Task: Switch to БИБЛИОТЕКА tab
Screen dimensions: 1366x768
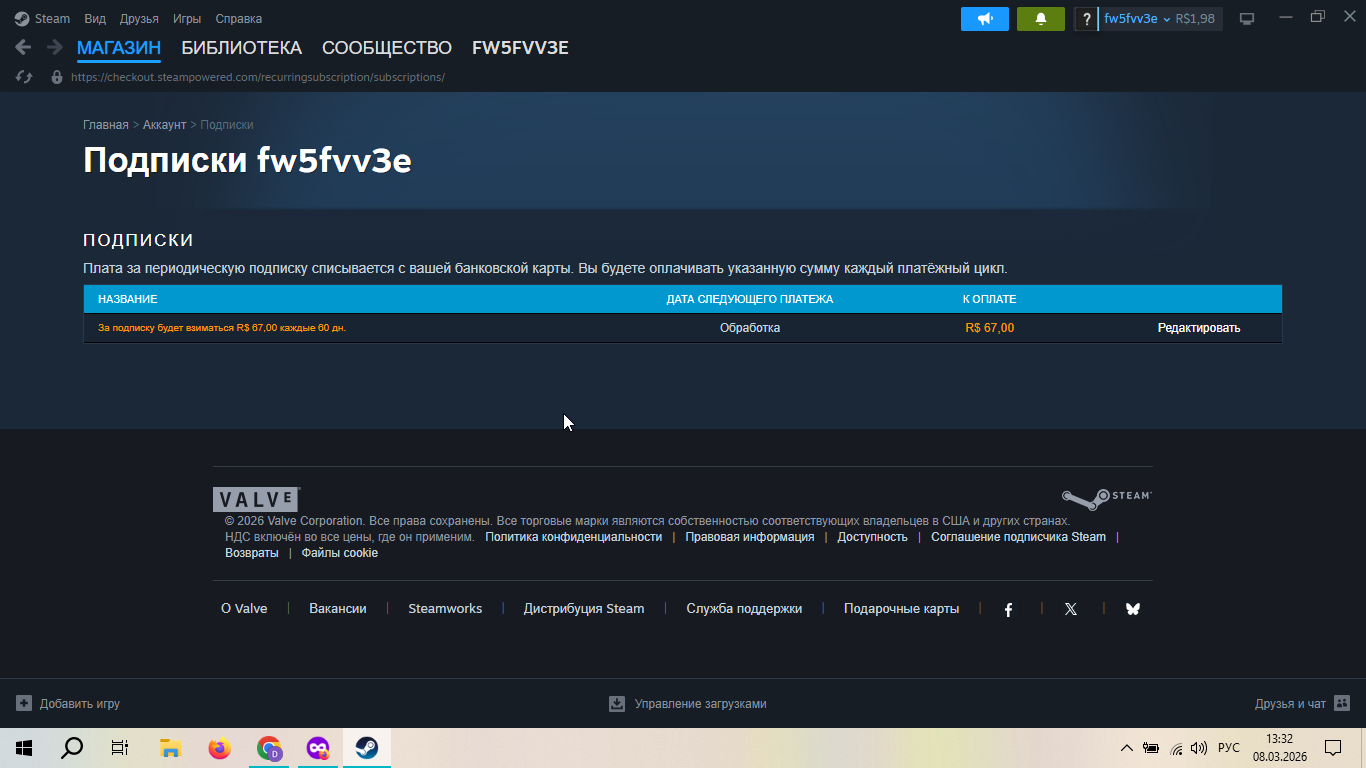Action: pyautogui.click(x=241, y=48)
